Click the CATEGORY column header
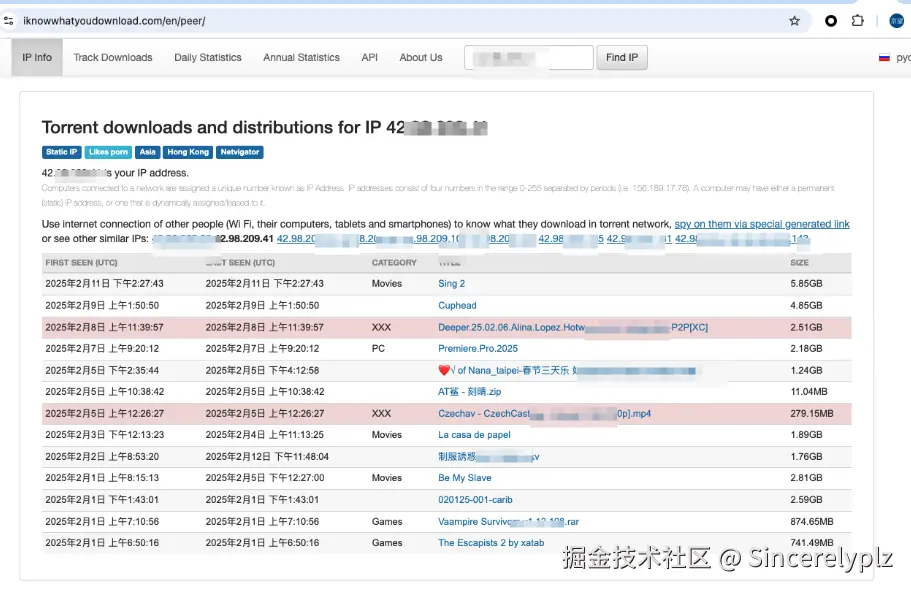 coord(394,263)
